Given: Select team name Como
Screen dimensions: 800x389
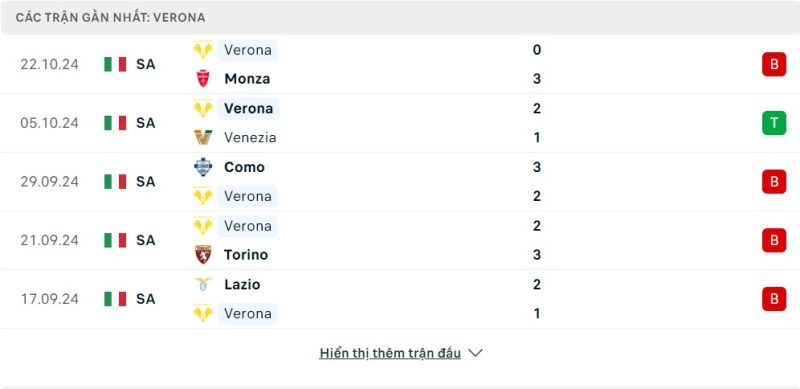Looking at the screenshot, I should pyautogui.click(x=244, y=167).
